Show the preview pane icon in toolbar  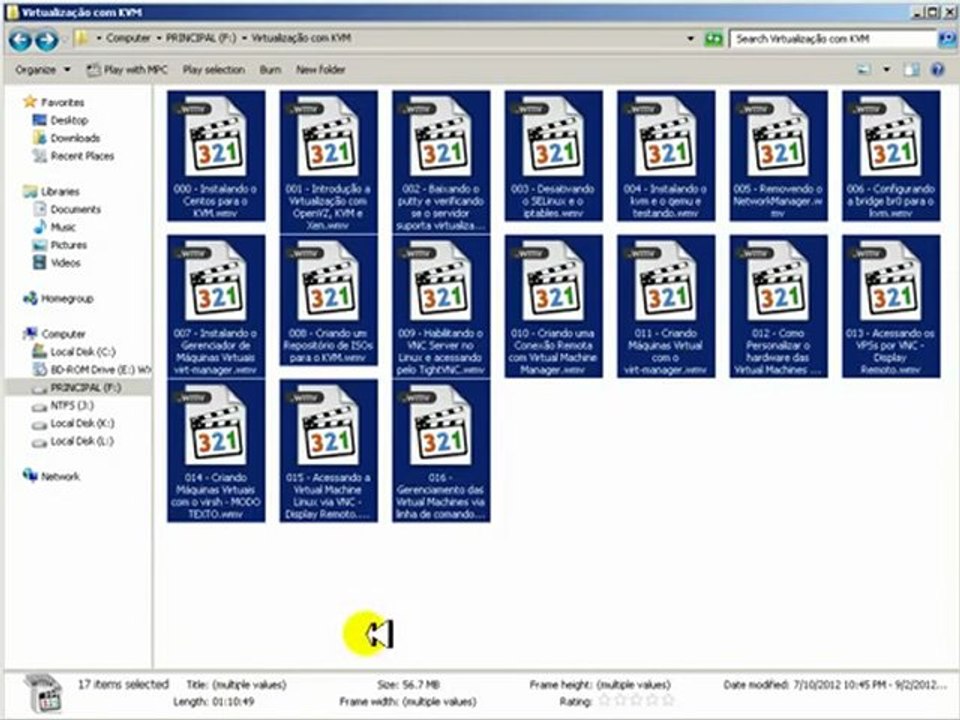(x=912, y=70)
